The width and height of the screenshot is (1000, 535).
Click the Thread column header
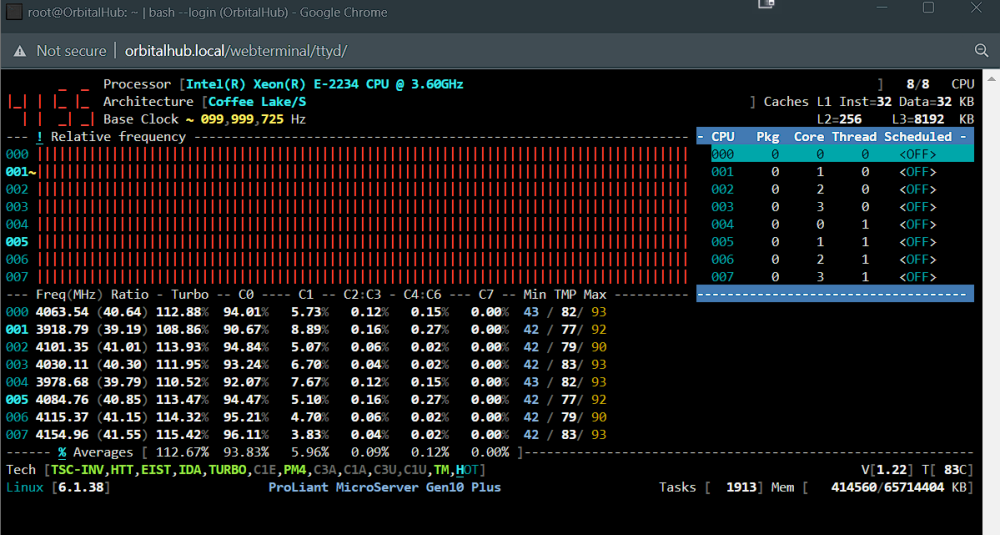854,137
